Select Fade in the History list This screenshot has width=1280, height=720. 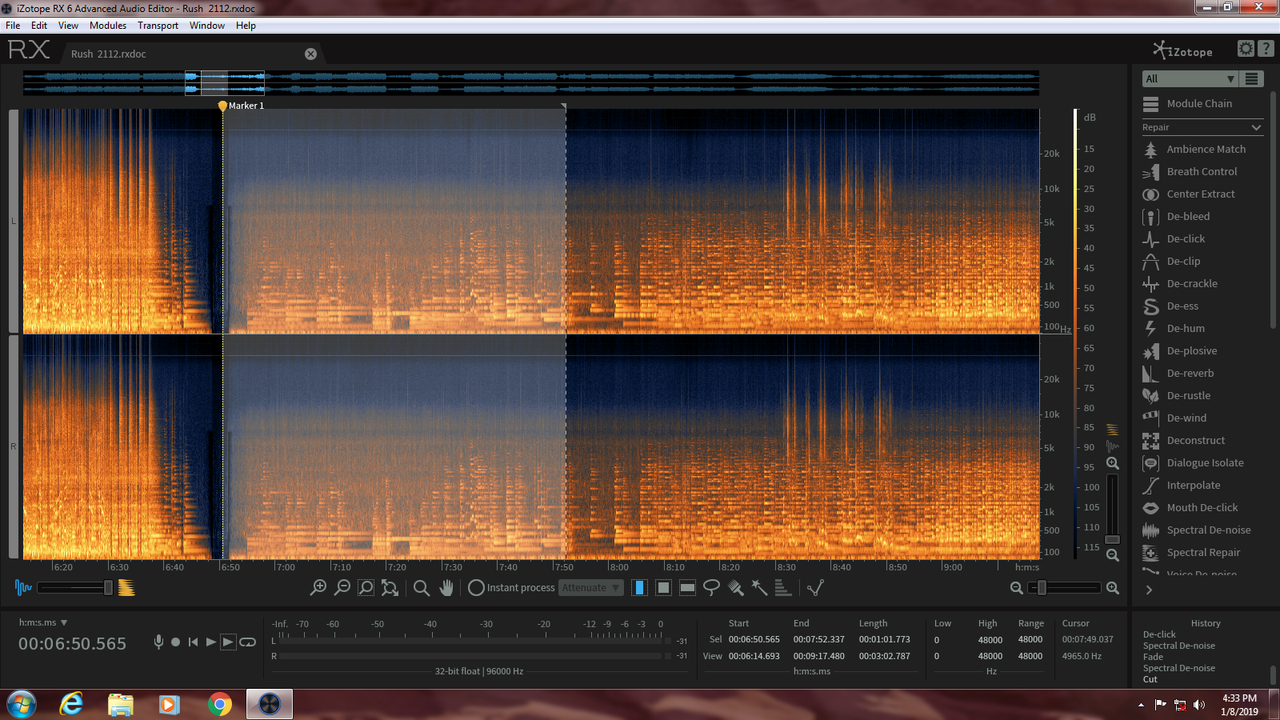pyautogui.click(x=1153, y=657)
